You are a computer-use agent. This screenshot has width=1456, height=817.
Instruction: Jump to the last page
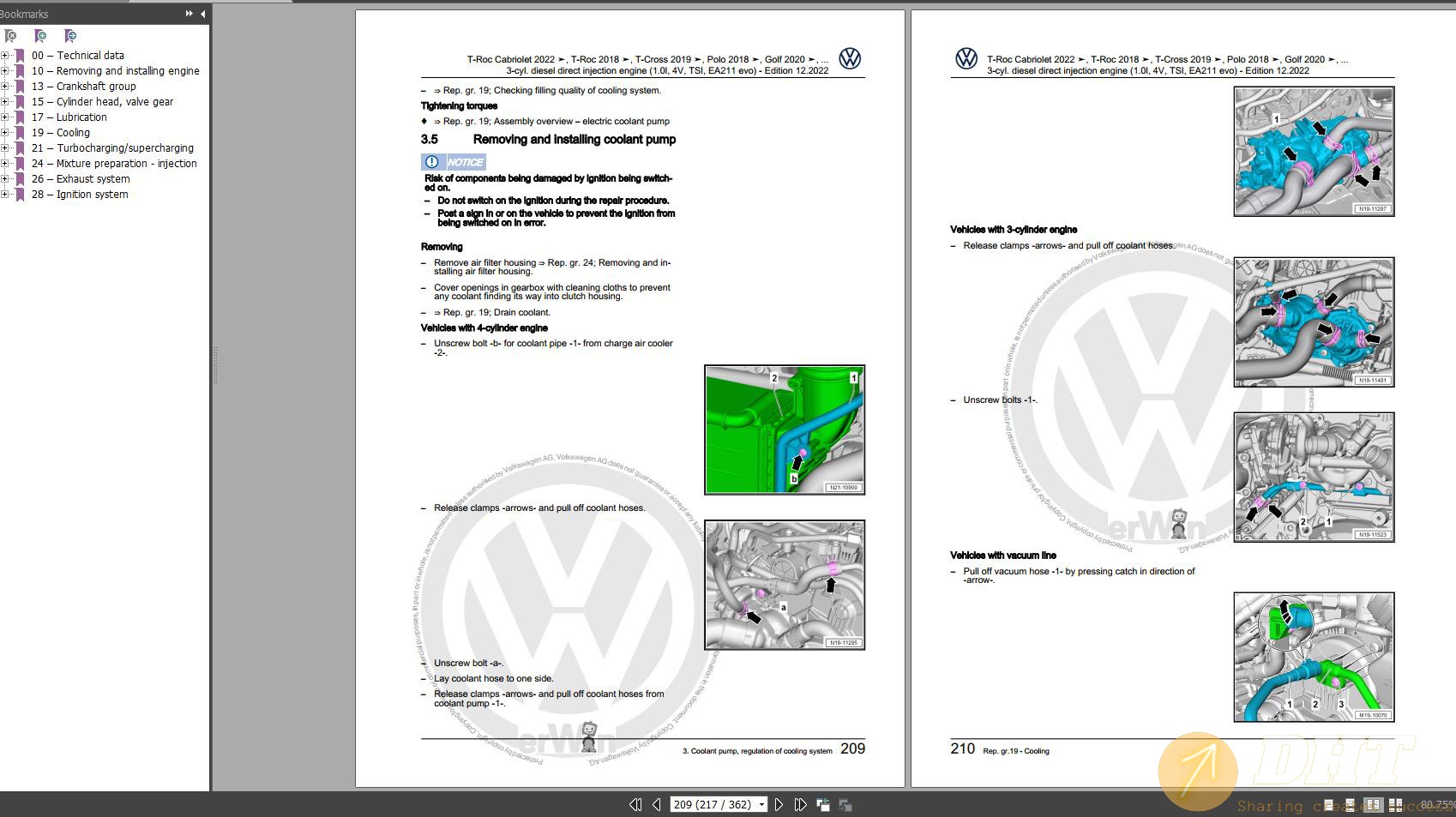pyautogui.click(x=800, y=804)
